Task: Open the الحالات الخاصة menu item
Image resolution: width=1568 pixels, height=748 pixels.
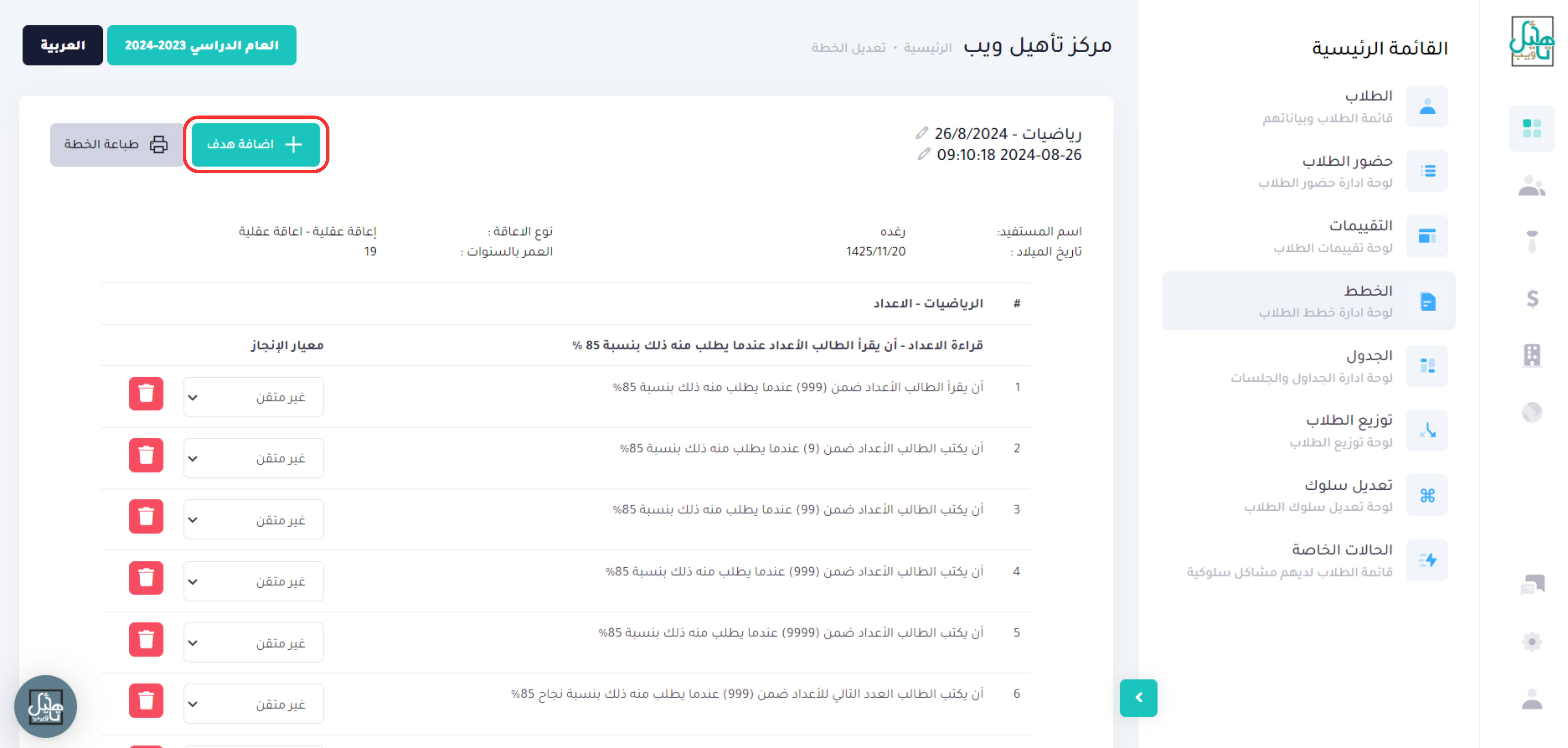Action: pos(1309,560)
